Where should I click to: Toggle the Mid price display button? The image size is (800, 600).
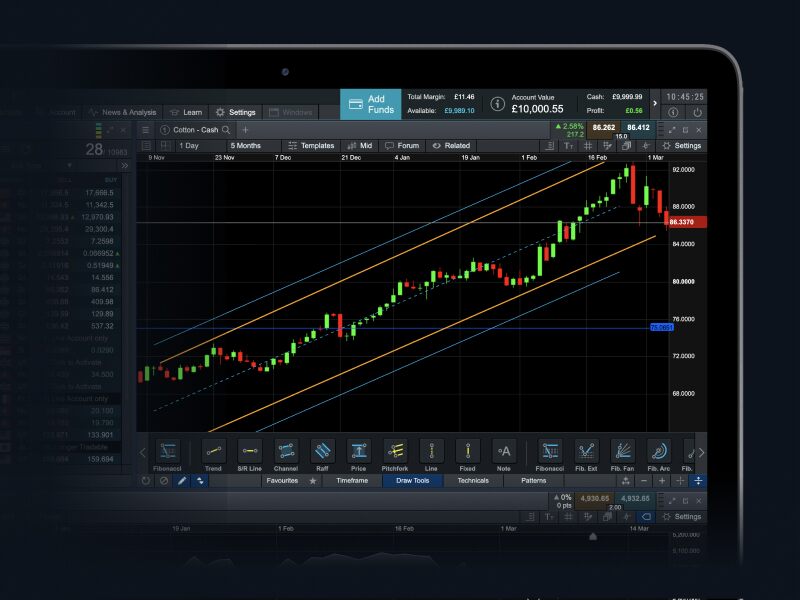360,146
